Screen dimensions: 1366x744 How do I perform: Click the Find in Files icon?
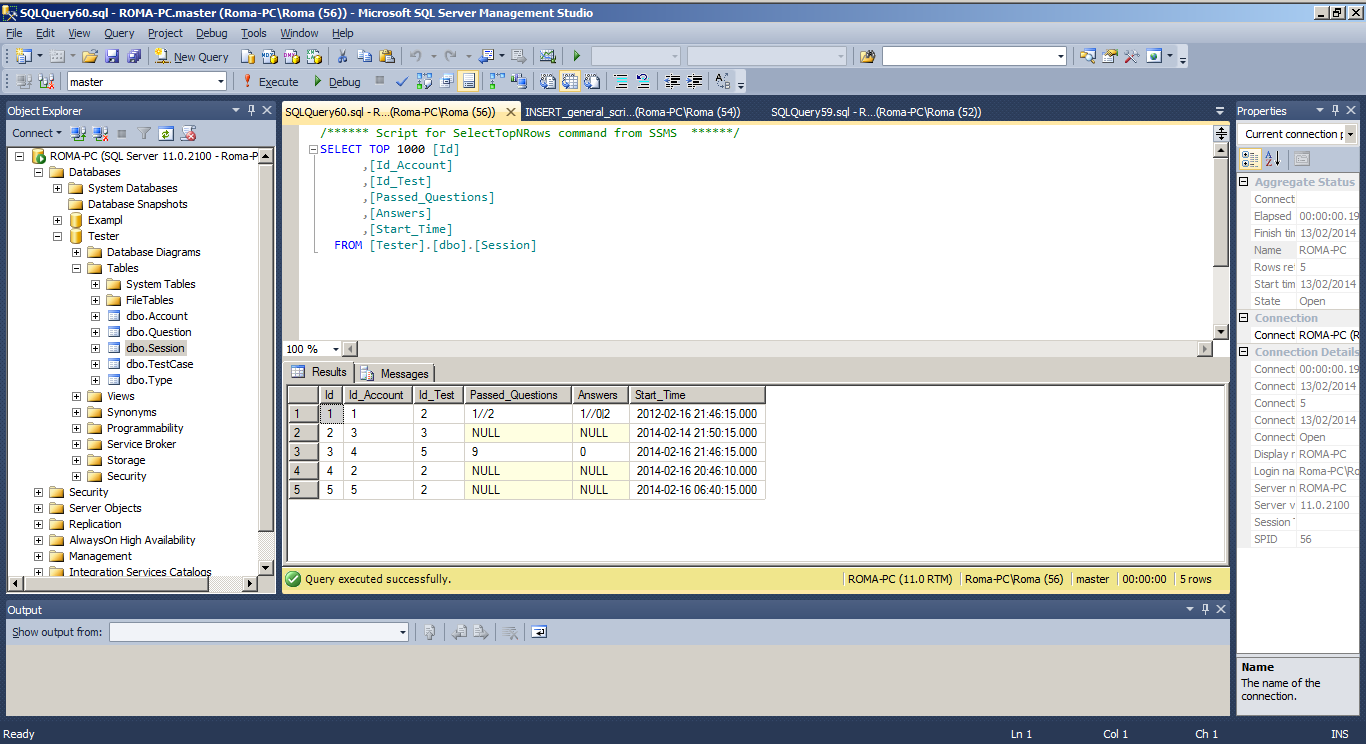[x=868, y=57]
